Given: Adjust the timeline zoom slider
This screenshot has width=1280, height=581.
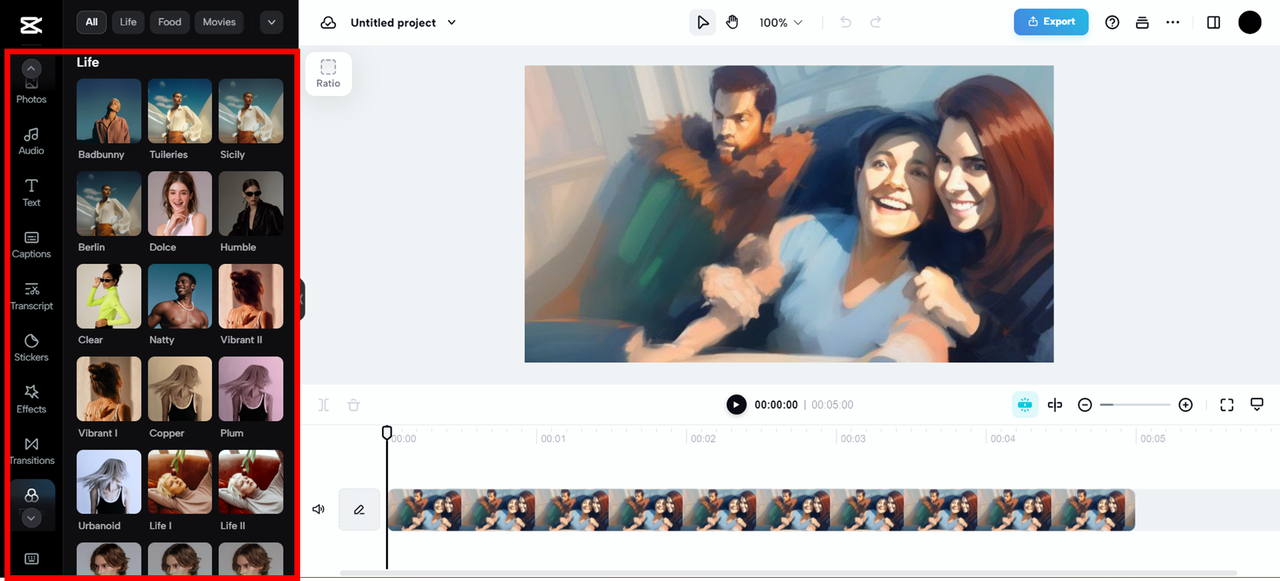Looking at the screenshot, I should coord(1135,405).
